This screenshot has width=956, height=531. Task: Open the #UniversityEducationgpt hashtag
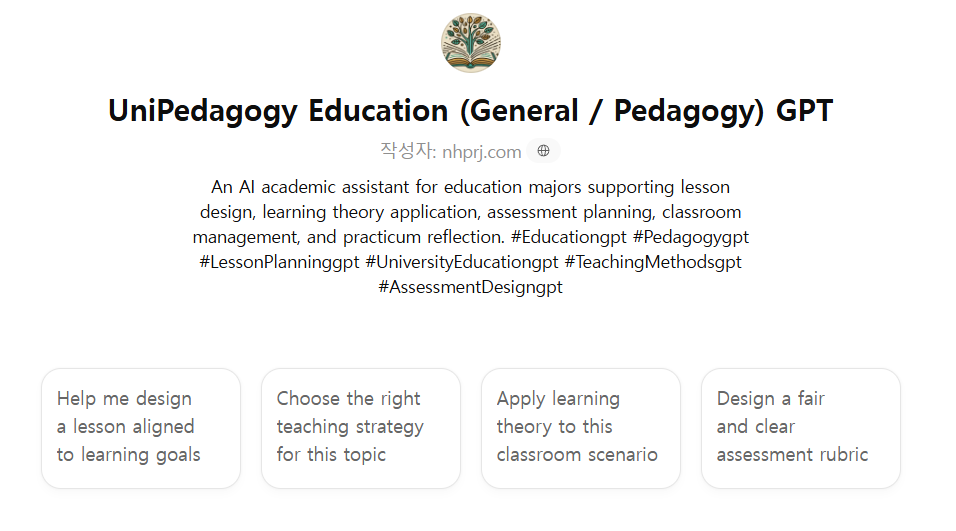(462, 262)
